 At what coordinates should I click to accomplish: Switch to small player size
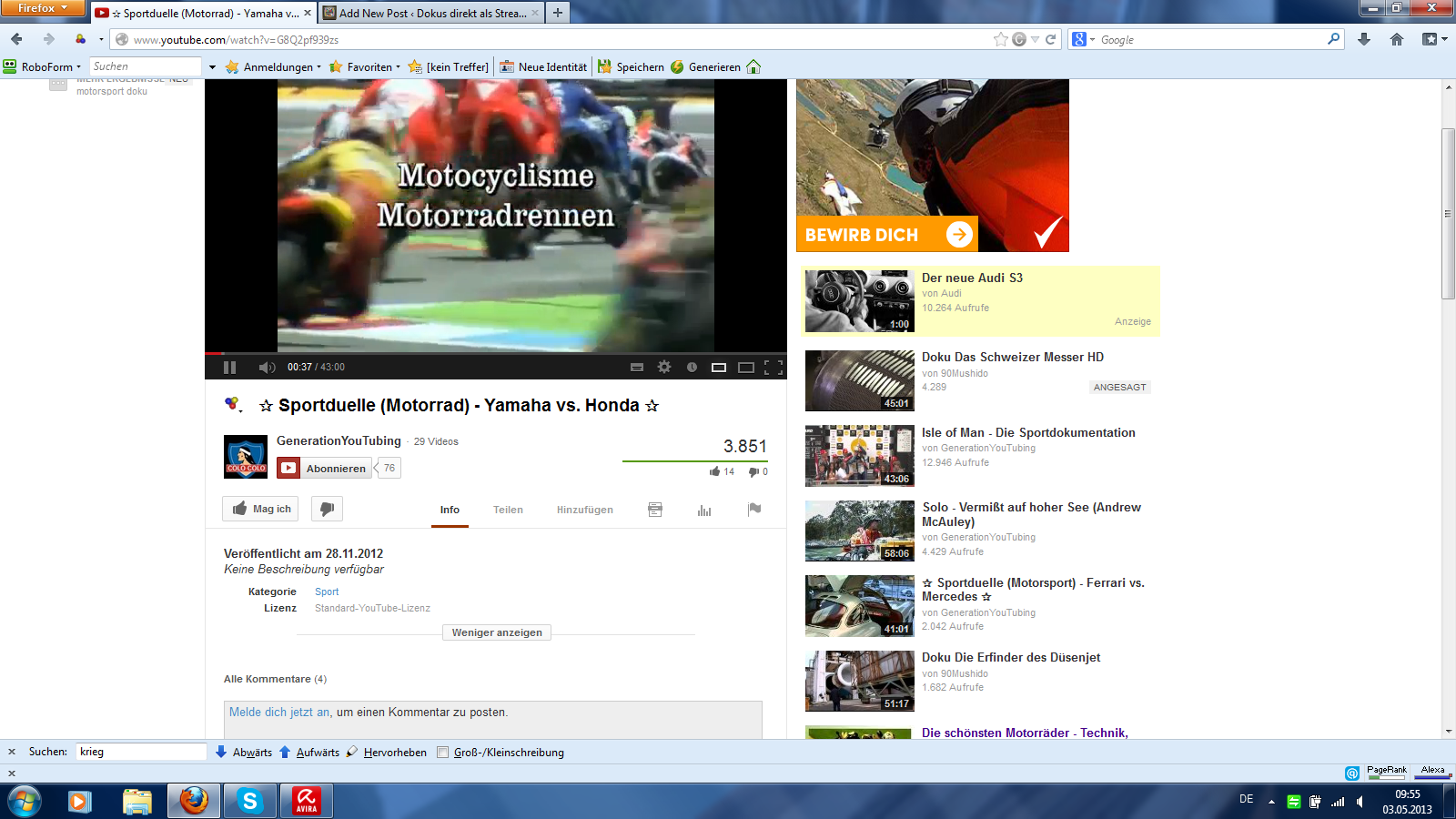(719, 367)
